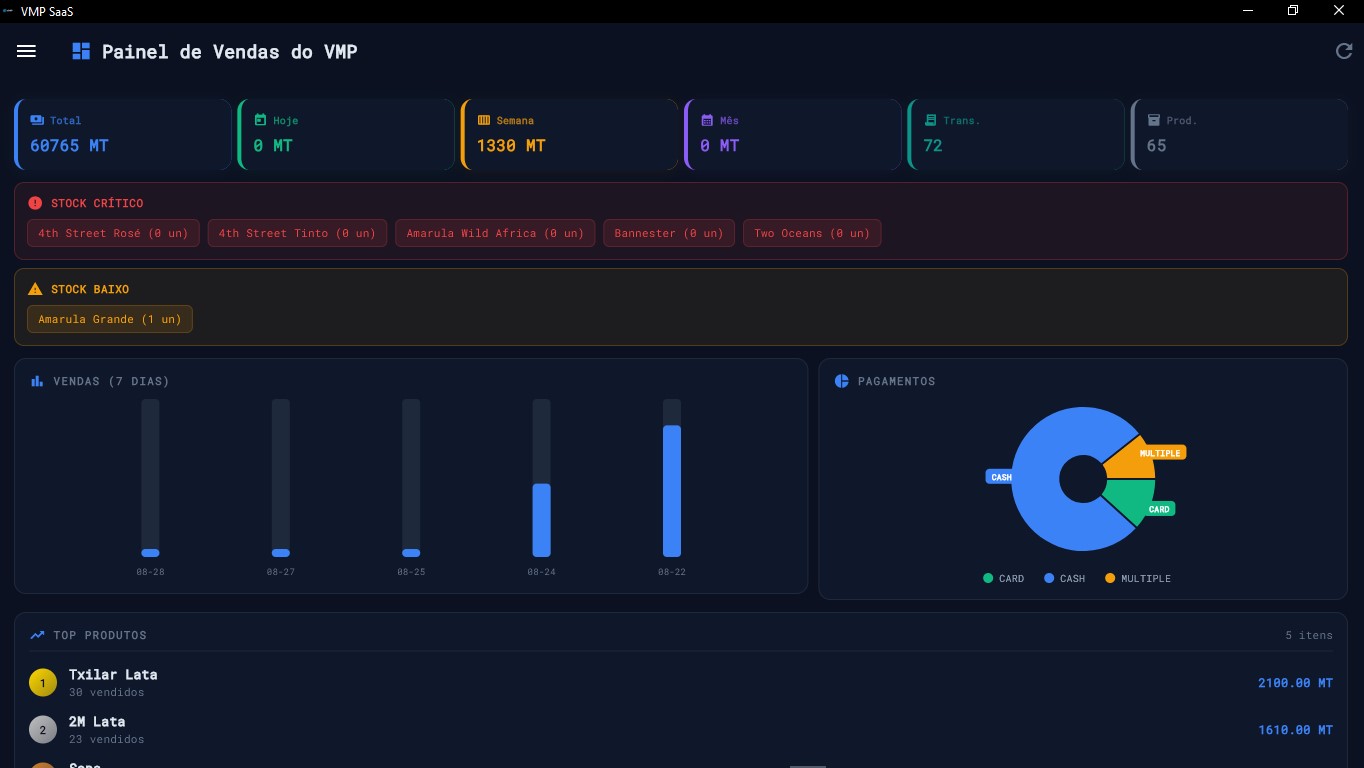This screenshot has height=768, width=1364.
Task: Toggle the CASH legend entry
Action: [1064, 578]
